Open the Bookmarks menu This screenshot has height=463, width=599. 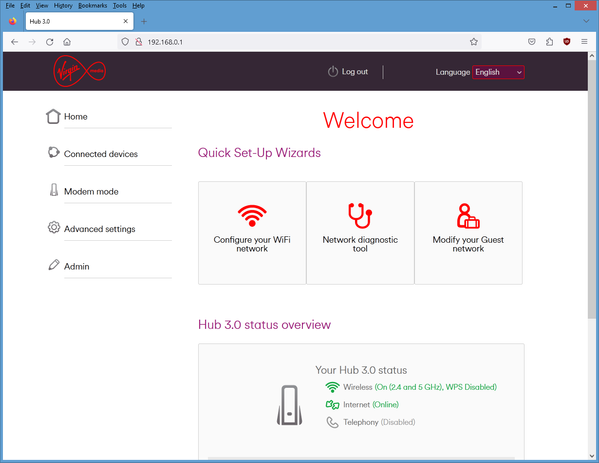coord(92,6)
